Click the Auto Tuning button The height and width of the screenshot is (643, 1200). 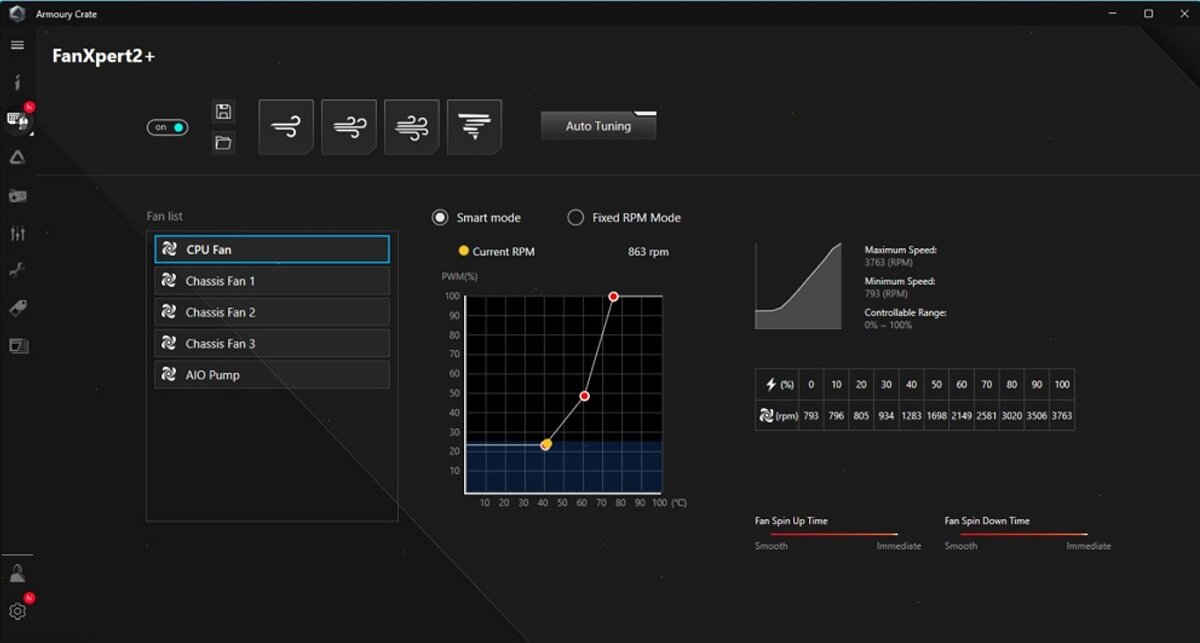tap(598, 126)
